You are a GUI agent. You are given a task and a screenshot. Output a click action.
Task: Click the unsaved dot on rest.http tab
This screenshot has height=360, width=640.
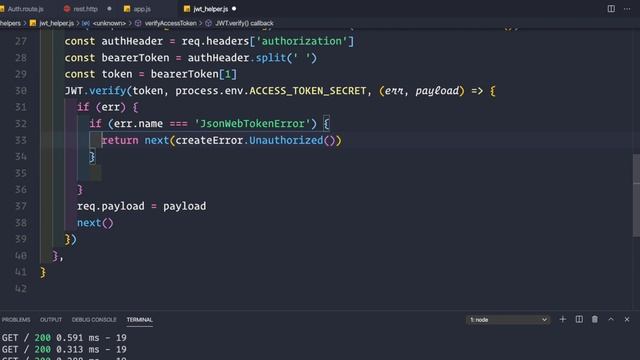109,9
